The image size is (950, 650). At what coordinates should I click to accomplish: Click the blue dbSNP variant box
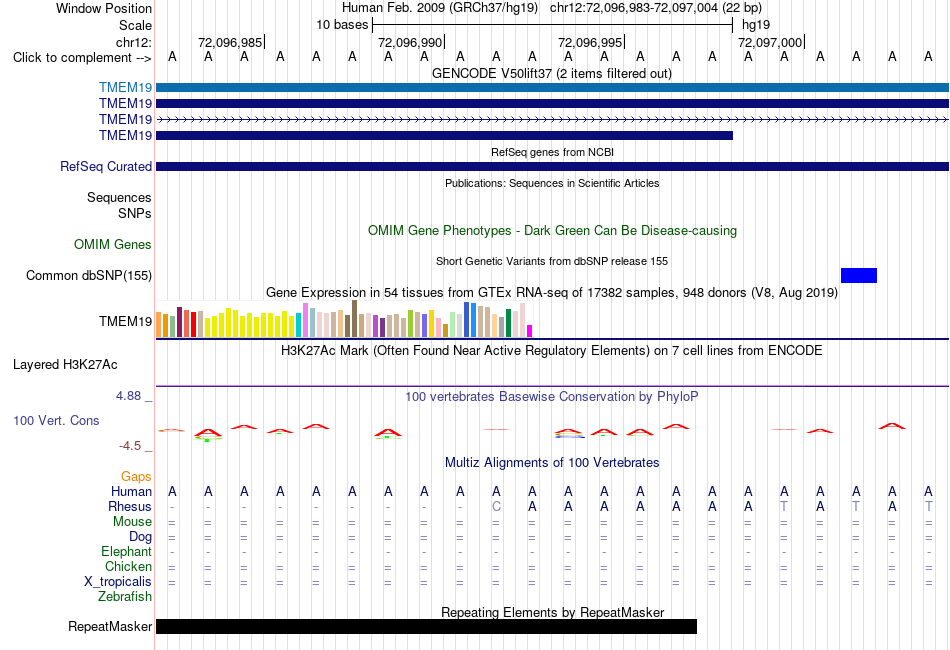[x=859, y=276]
